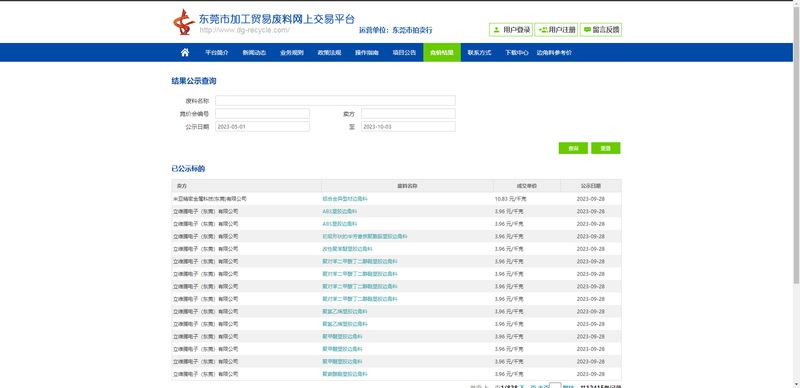Click the 运营单位：东莞市拍卖行 text

click(395, 31)
